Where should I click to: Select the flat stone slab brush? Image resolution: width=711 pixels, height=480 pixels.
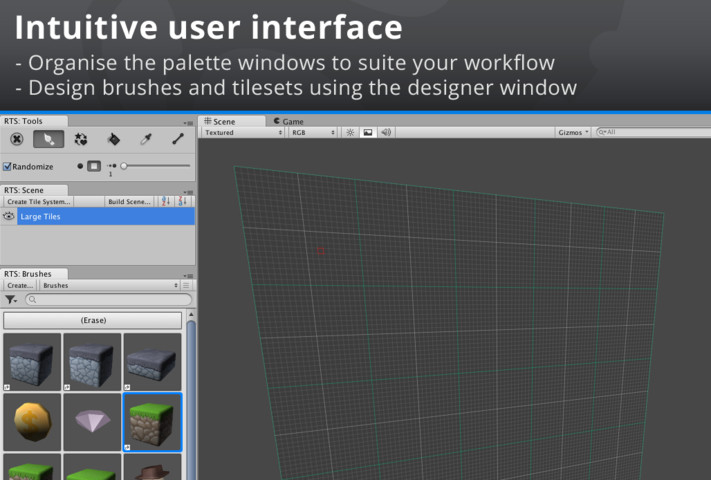152,362
